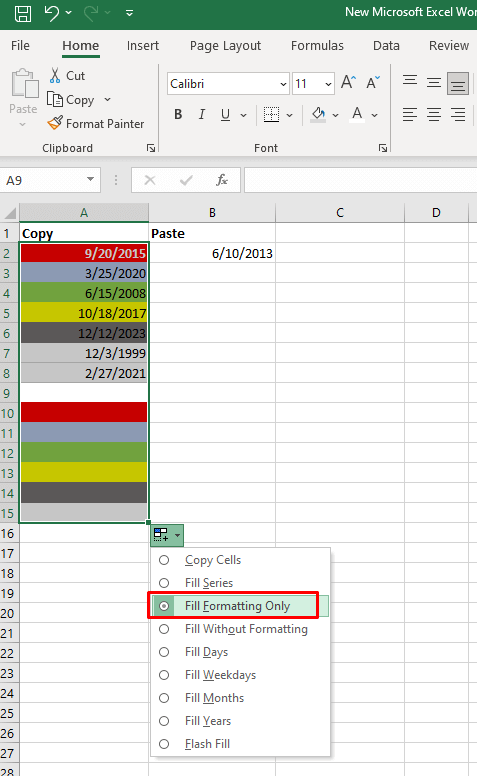Select column C header
The image size is (477, 776).
tap(339, 213)
